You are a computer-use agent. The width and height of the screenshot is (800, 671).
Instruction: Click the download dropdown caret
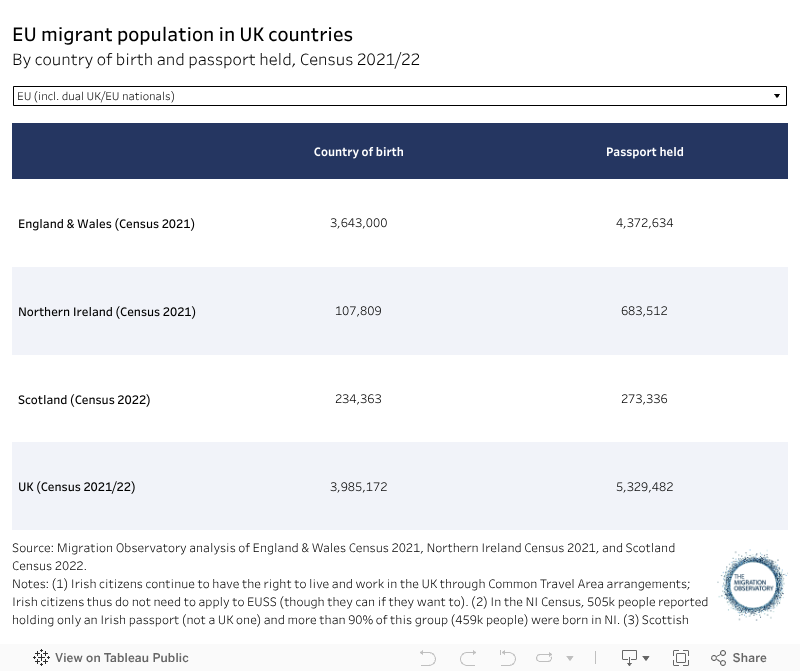tap(646, 659)
